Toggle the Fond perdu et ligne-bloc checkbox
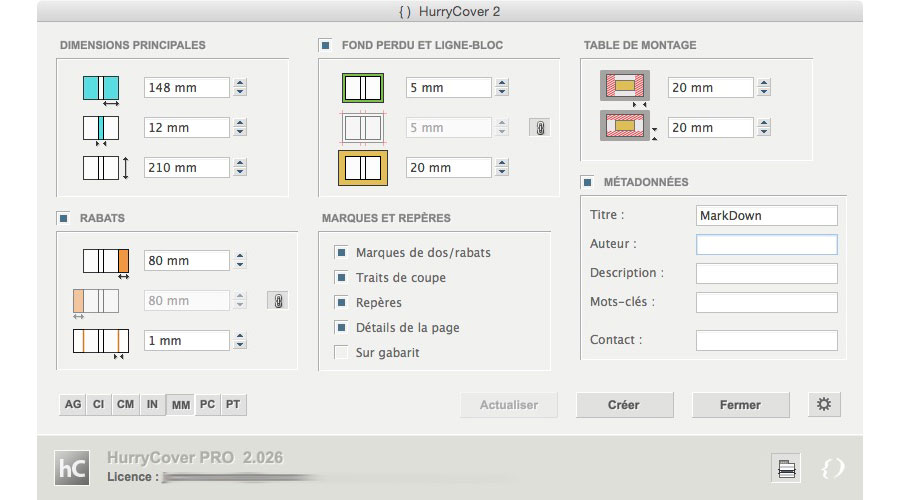 pos(325,45)
